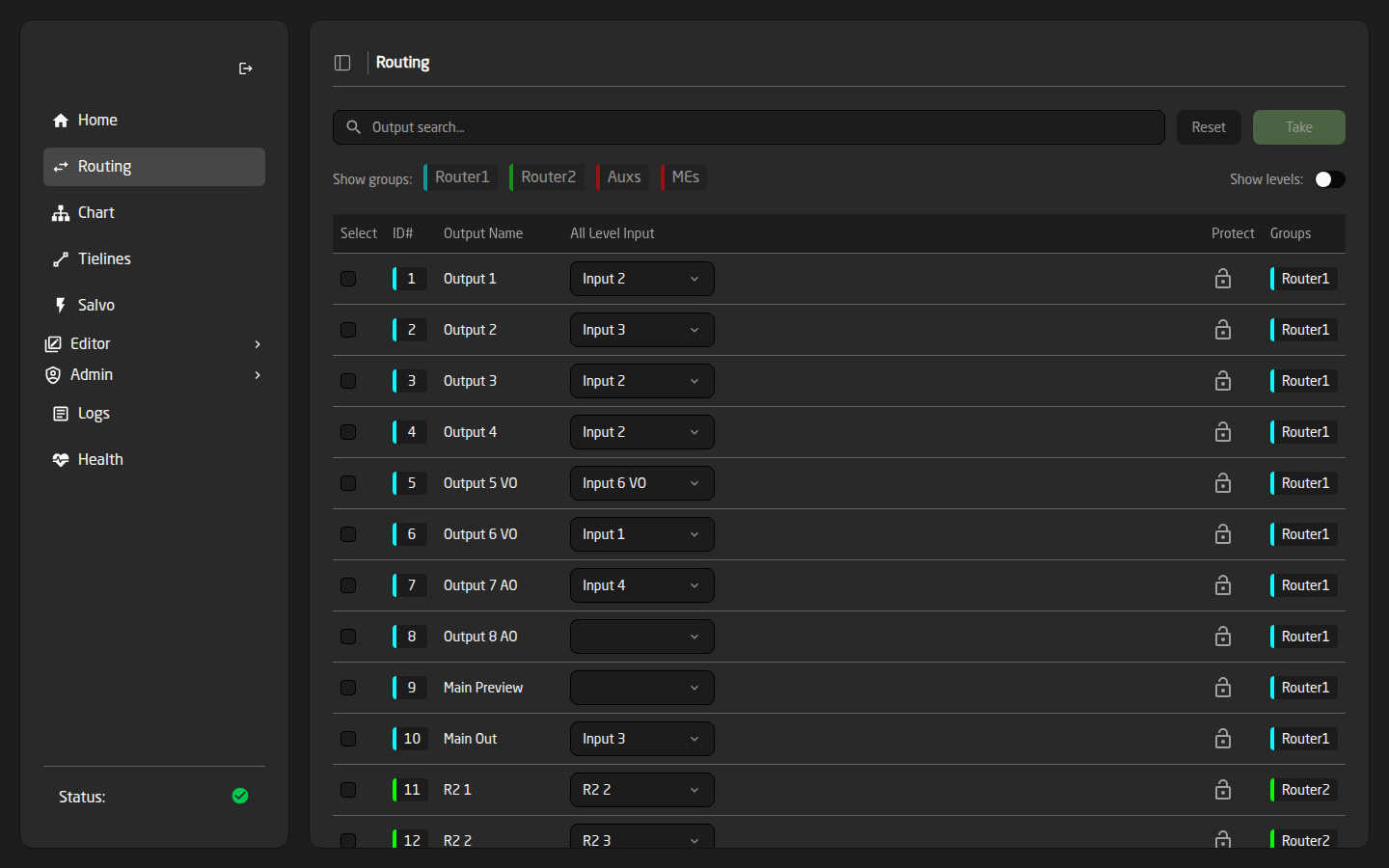Viewport: 1389px width, 868px height.
Task: Select the checkbox for R2 1
Action: coord(348,790)
